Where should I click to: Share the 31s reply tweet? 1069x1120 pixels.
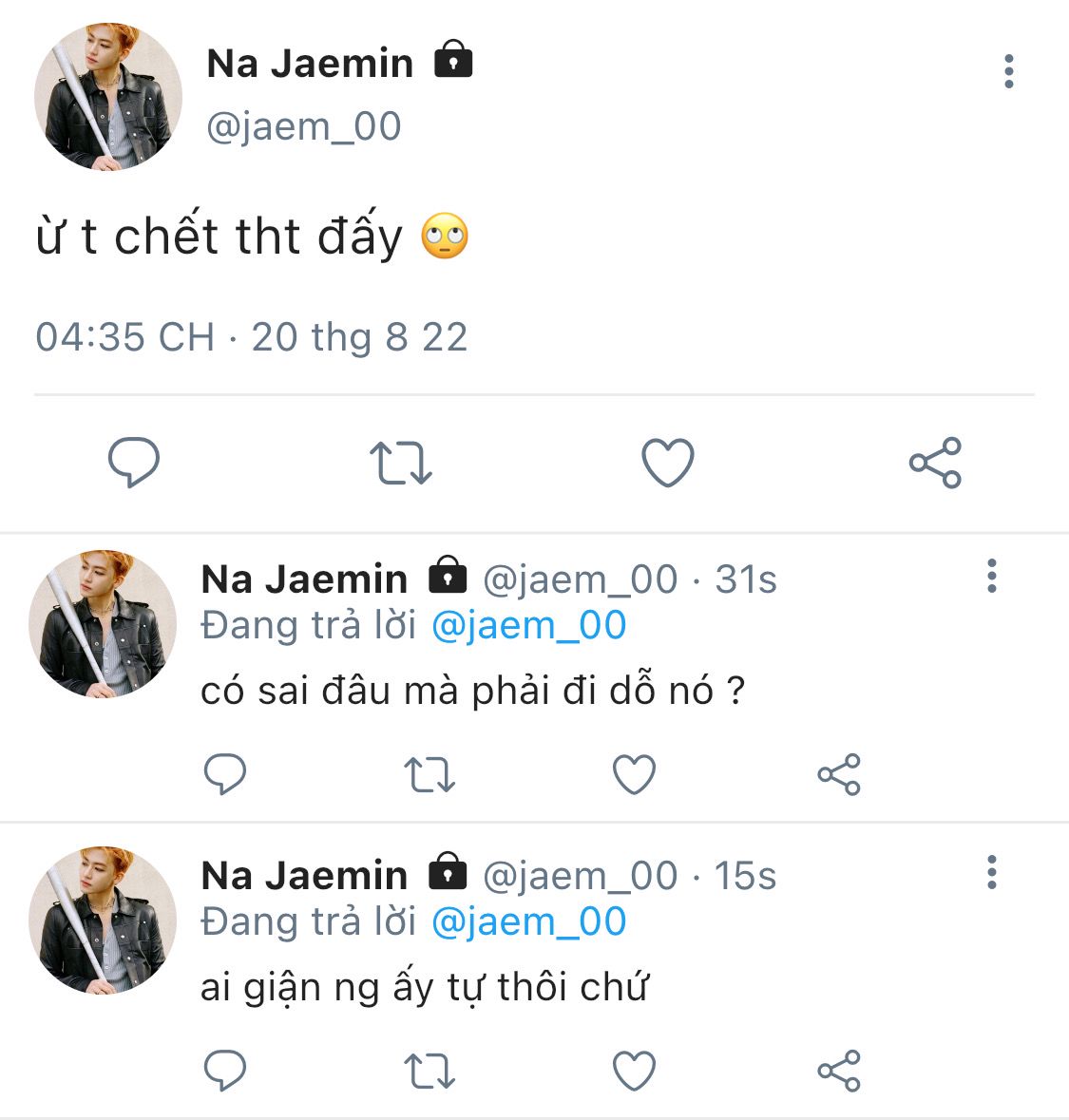tap(839, 774)
